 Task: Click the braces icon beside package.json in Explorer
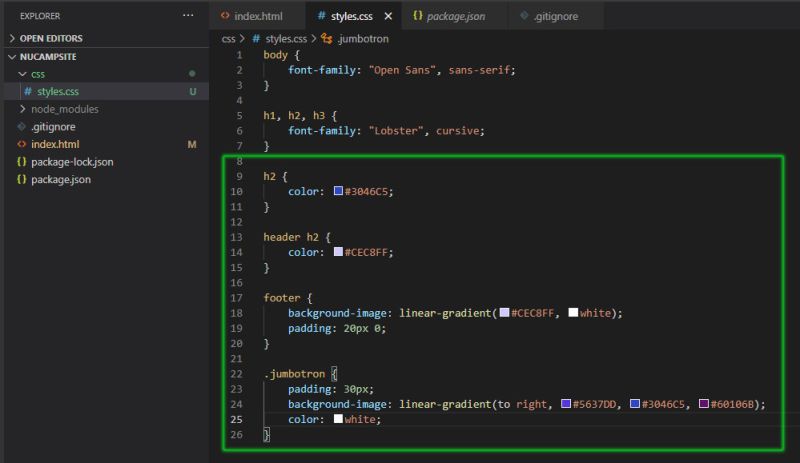(21, 179)
